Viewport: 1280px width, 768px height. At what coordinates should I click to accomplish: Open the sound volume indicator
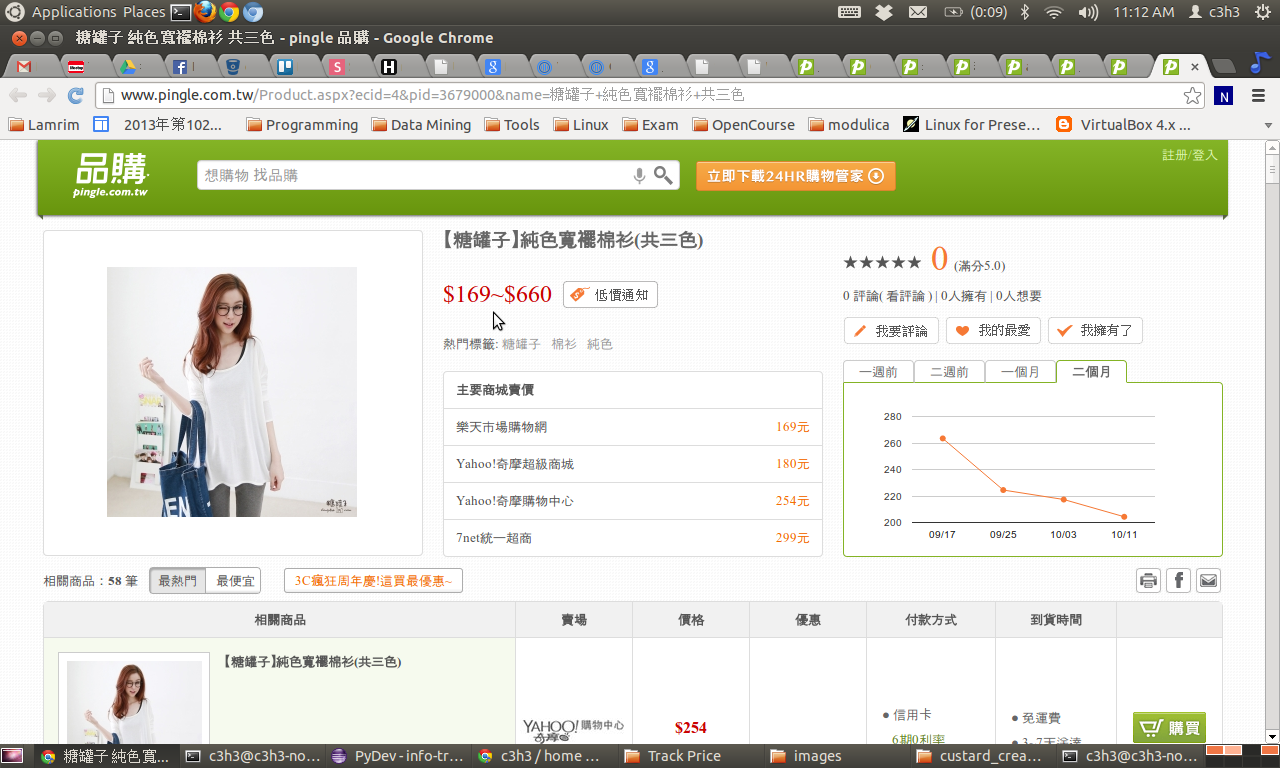(x=1088, y=12)
